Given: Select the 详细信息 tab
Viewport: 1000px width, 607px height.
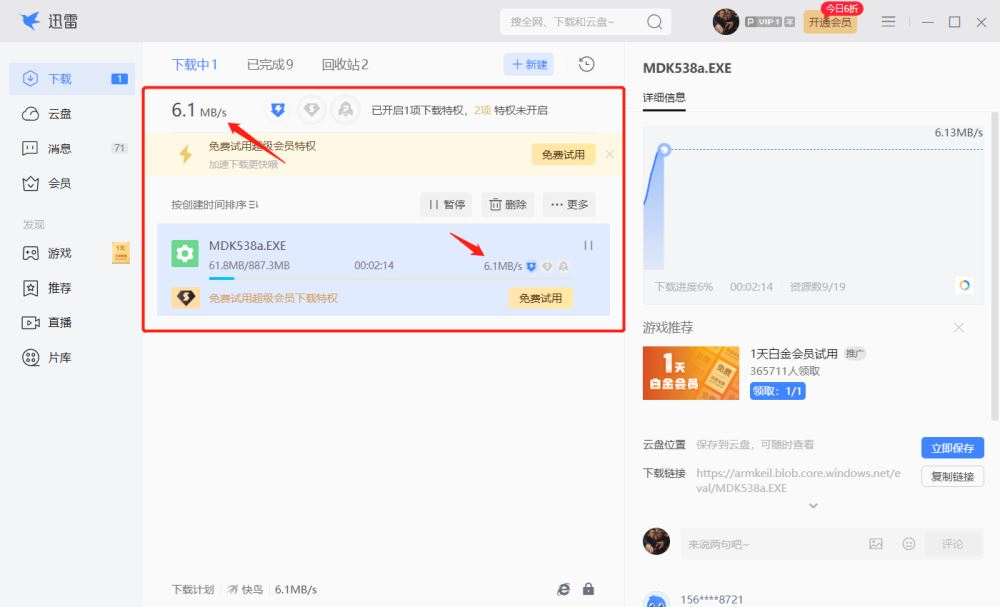Looking at the screenshot, I should pyautogui.click(x=664, y=98).
